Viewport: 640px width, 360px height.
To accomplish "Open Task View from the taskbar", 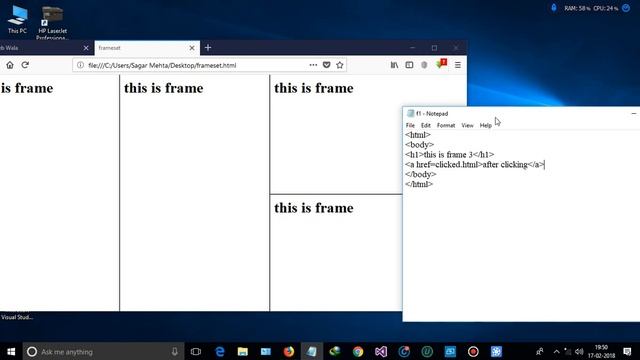I will (196, 351).
